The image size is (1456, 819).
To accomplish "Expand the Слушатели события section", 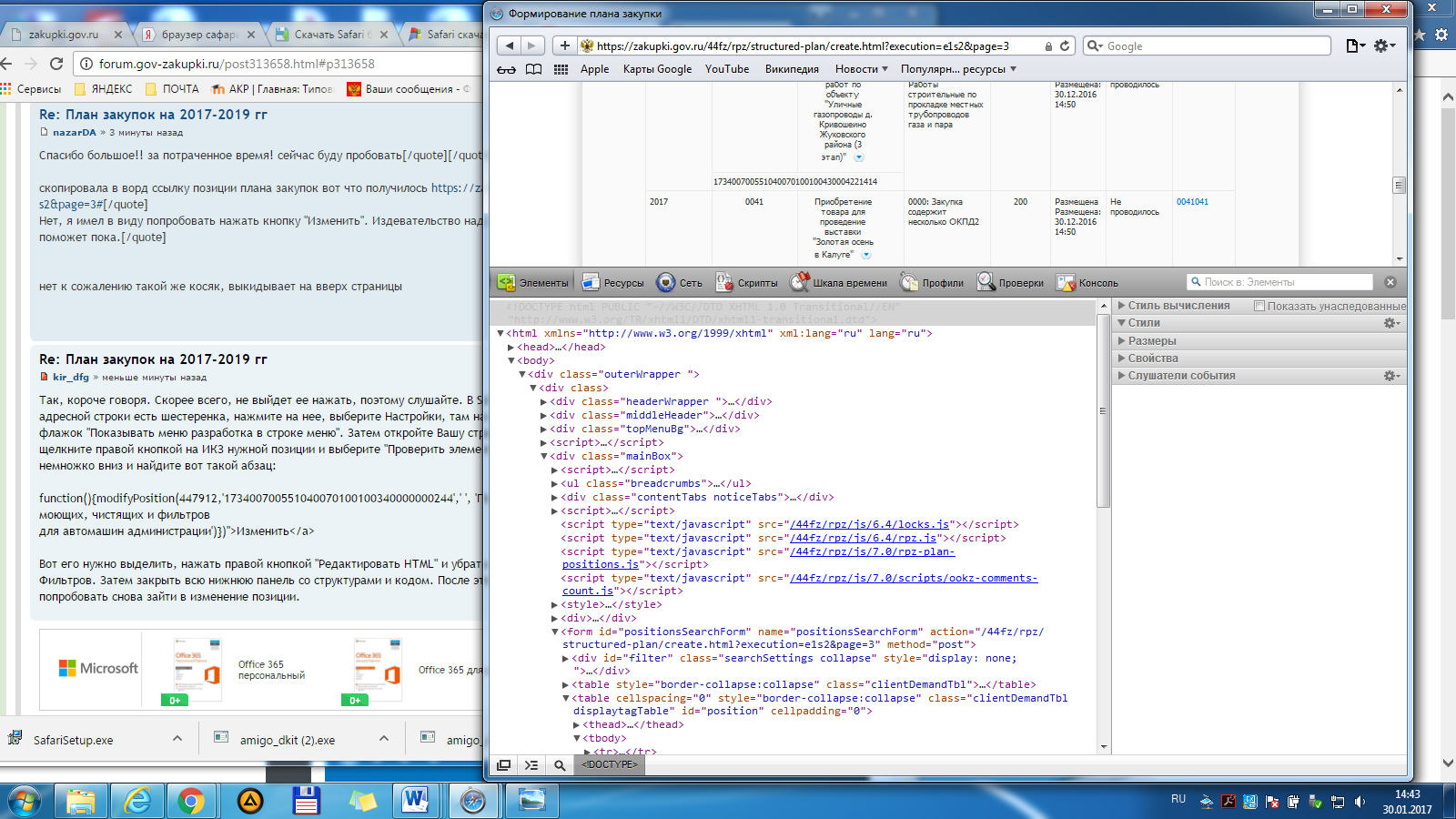I will 1181,376.
